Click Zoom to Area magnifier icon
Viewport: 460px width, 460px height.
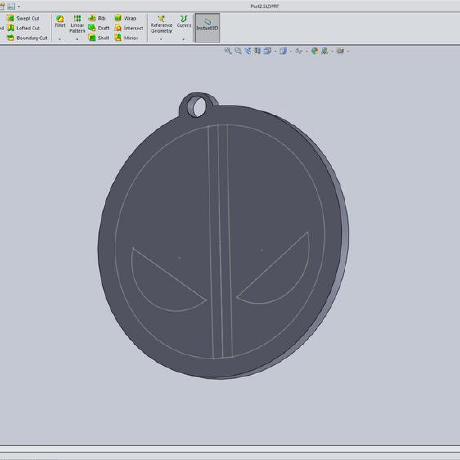[x=238, y=51]
